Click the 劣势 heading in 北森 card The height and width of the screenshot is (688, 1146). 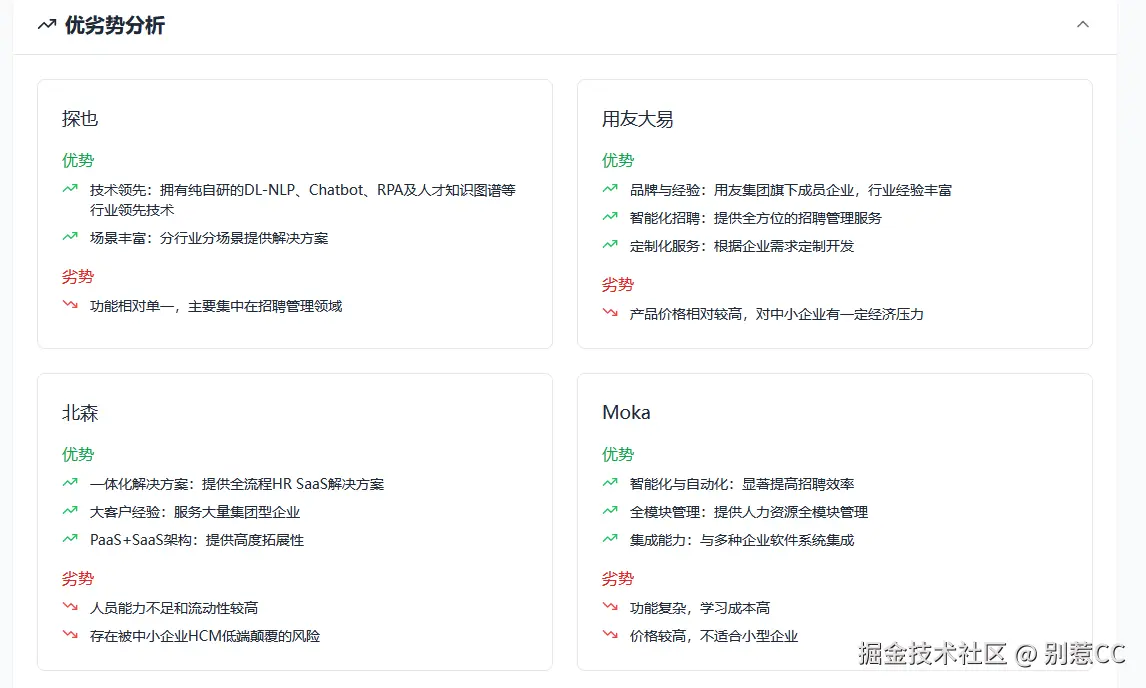(x=78, y=578)
